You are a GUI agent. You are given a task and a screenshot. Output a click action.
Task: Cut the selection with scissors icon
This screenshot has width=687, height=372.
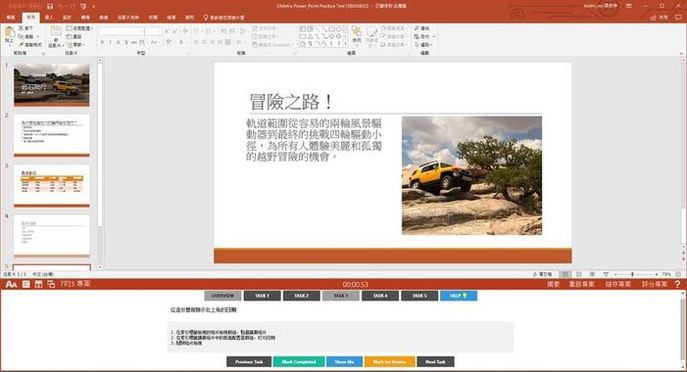pyautogui.click(x=26, y=28)
